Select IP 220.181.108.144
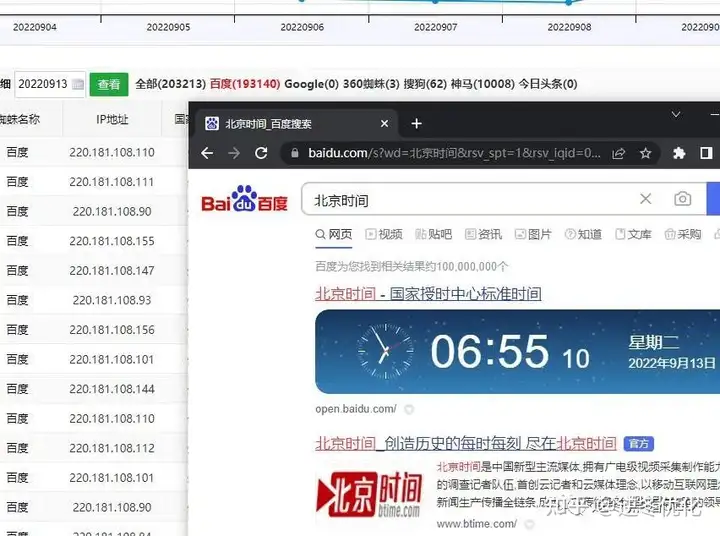This screenshot has width=720, height=536. [x=112, y=389]
